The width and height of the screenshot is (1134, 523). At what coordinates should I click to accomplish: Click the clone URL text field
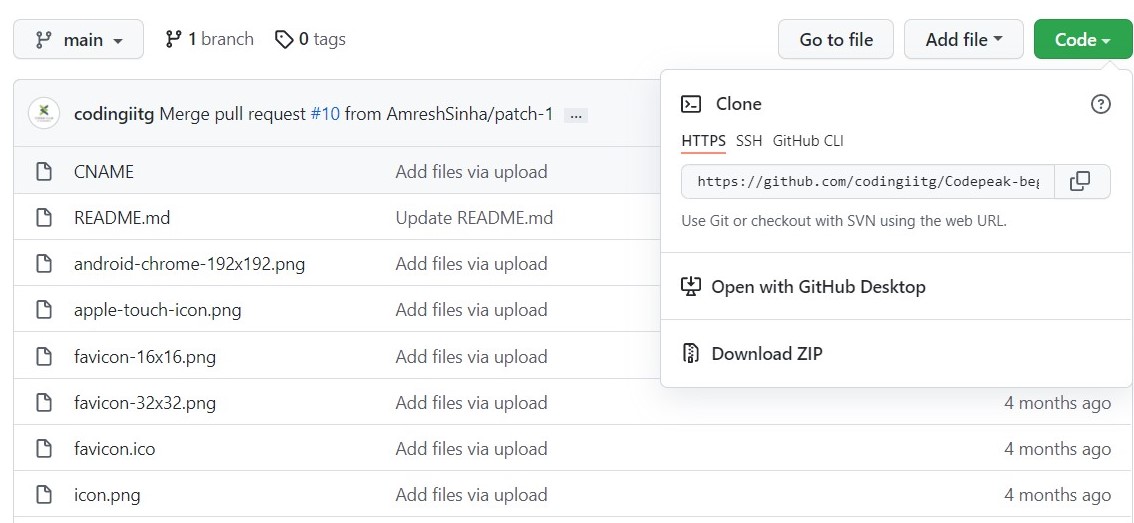(867, 182)
